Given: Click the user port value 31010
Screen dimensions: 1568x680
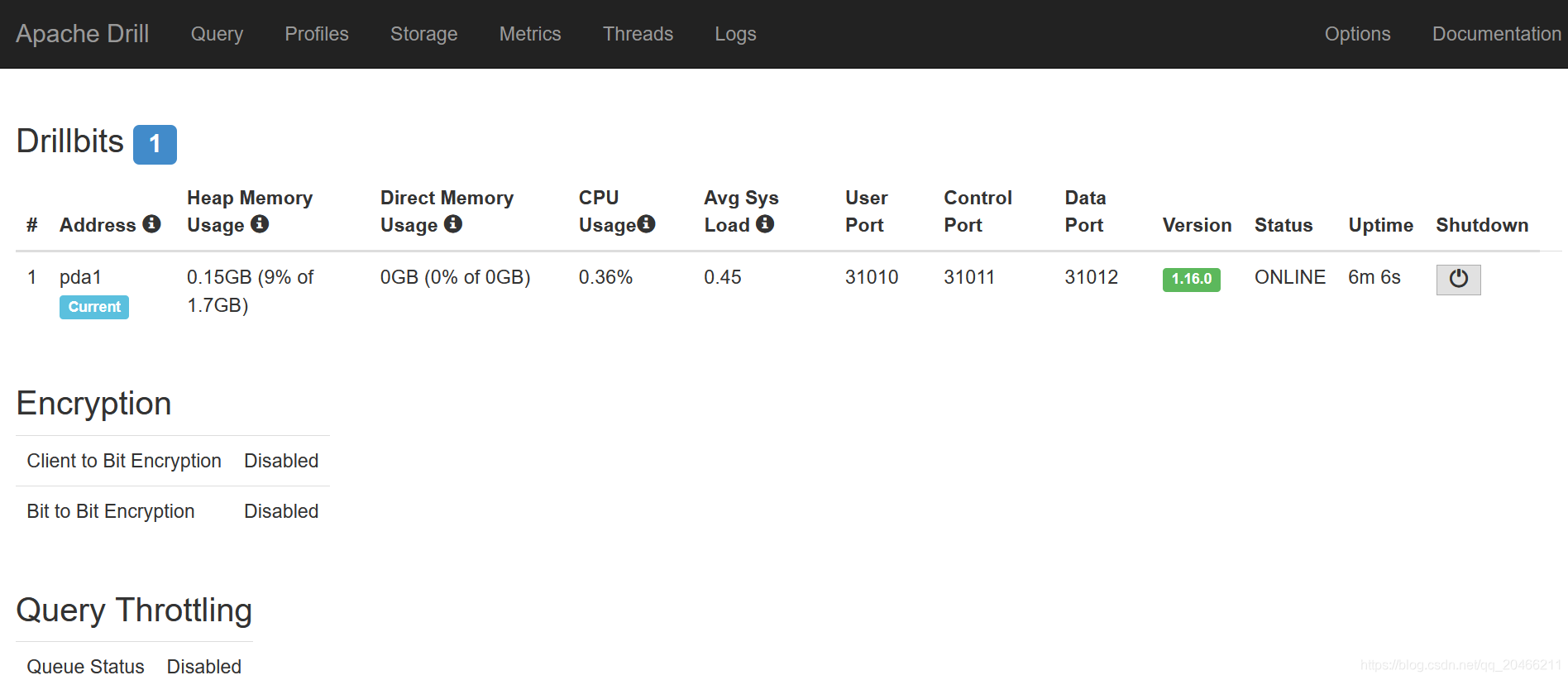Looking at the screenshot, I should [872, 277].
